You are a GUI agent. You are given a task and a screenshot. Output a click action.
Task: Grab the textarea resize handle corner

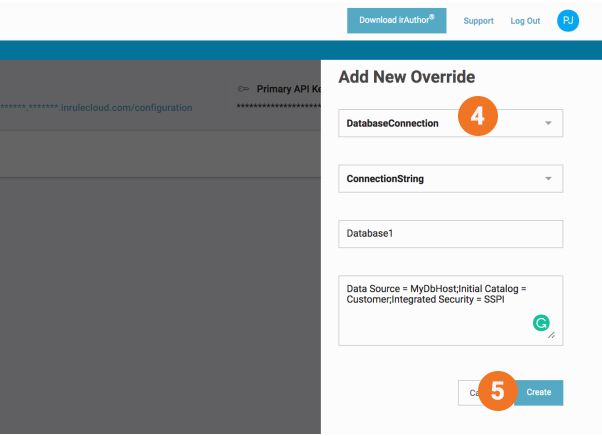coord(552,335)
